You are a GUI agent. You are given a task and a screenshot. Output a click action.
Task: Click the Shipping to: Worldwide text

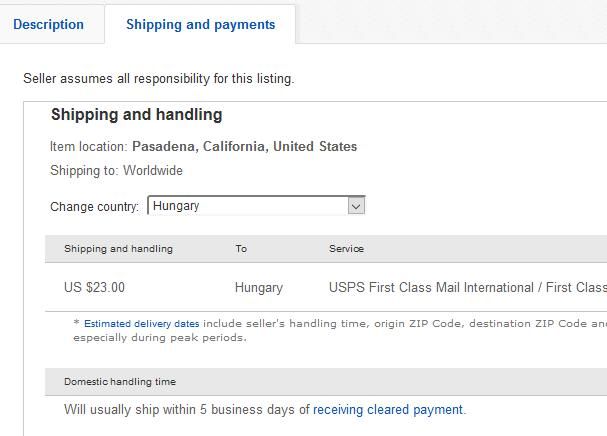point(116,171)
